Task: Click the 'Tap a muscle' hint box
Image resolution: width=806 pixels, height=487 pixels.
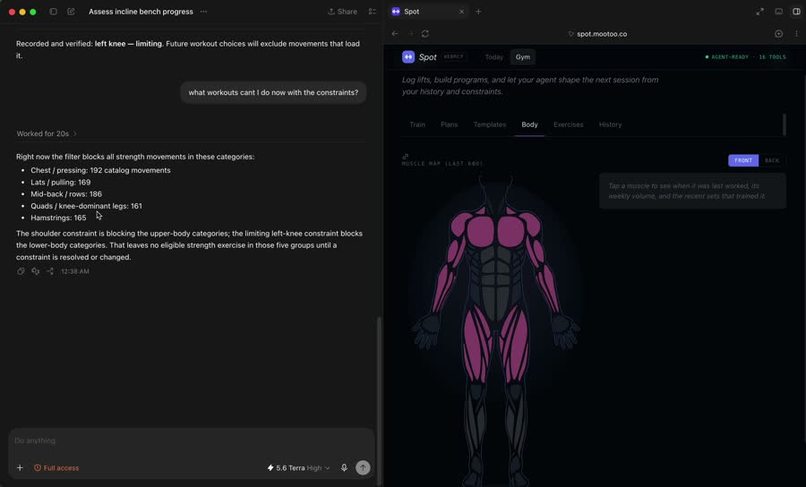Action: pyautogui.click(x=692, y=191)
